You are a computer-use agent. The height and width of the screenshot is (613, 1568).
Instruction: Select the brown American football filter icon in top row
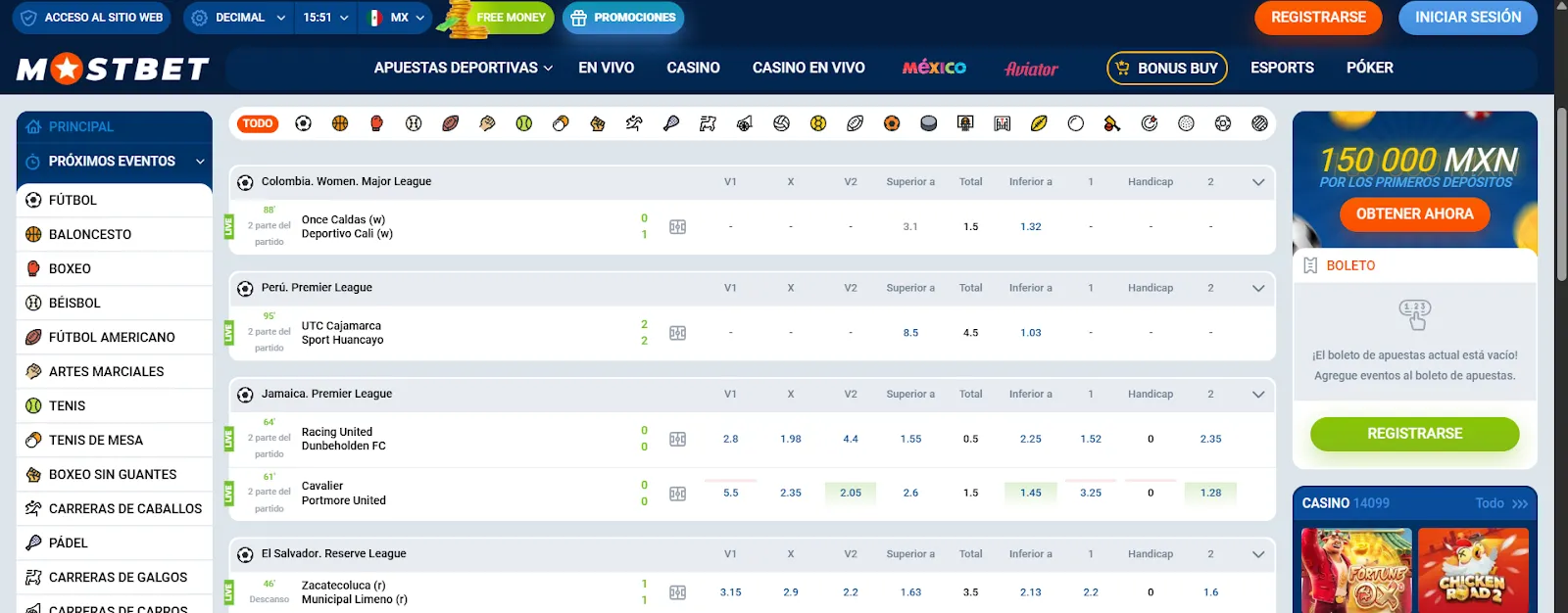pos(451,123)
